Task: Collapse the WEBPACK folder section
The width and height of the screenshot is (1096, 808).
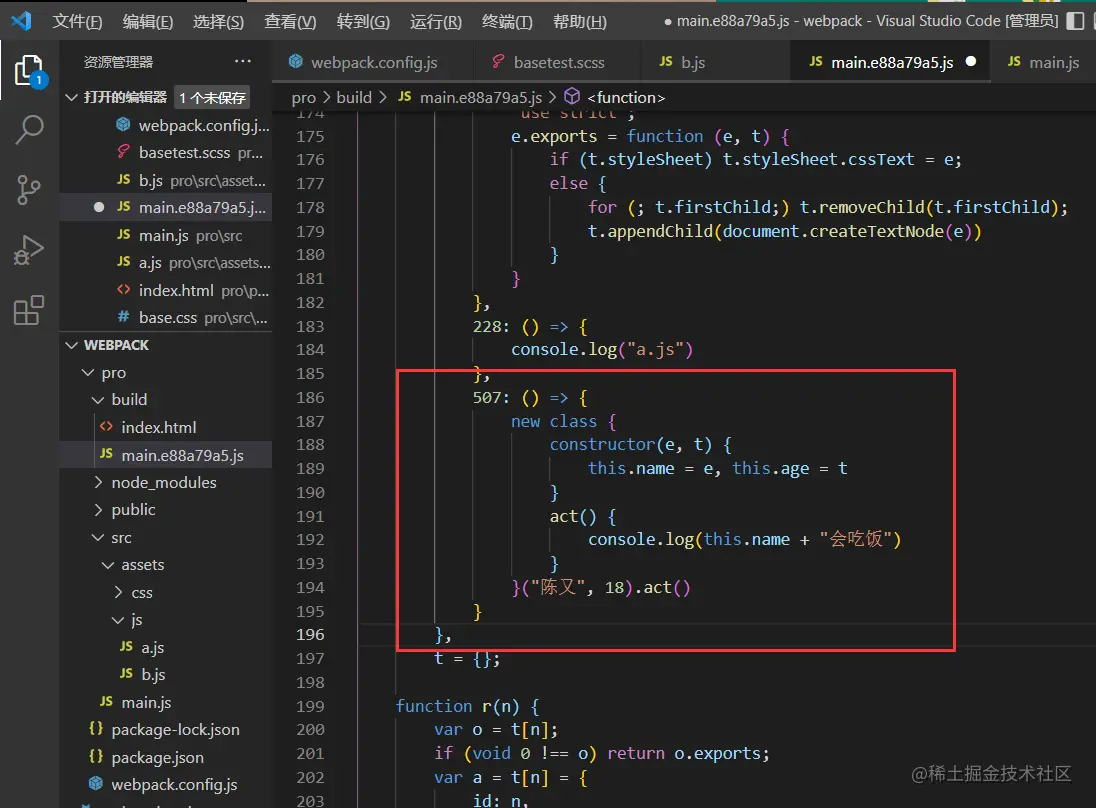Action: click(71, 345)
